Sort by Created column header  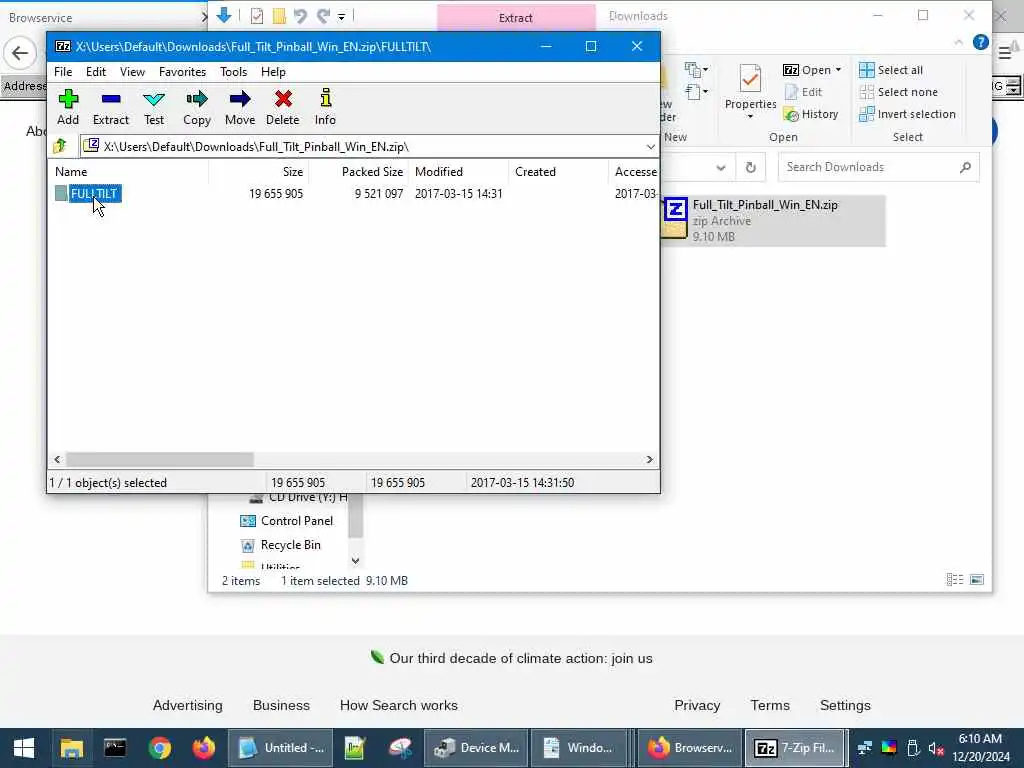click(558, 172)
